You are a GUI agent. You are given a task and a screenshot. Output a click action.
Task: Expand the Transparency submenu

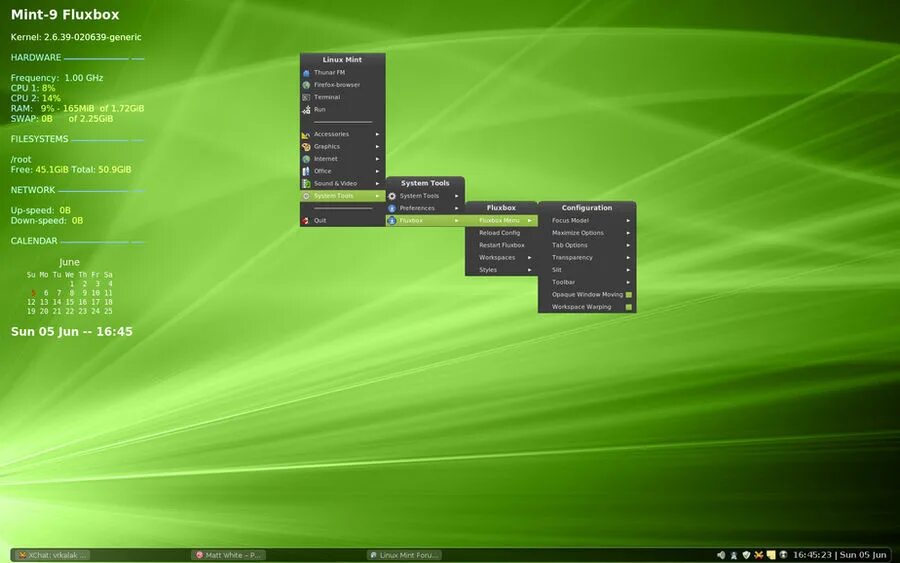tap(587, 258)
